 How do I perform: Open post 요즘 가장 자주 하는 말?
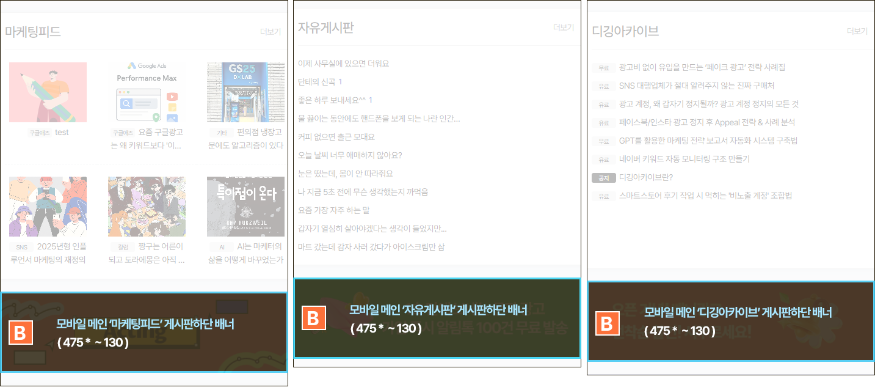(334, 210)
